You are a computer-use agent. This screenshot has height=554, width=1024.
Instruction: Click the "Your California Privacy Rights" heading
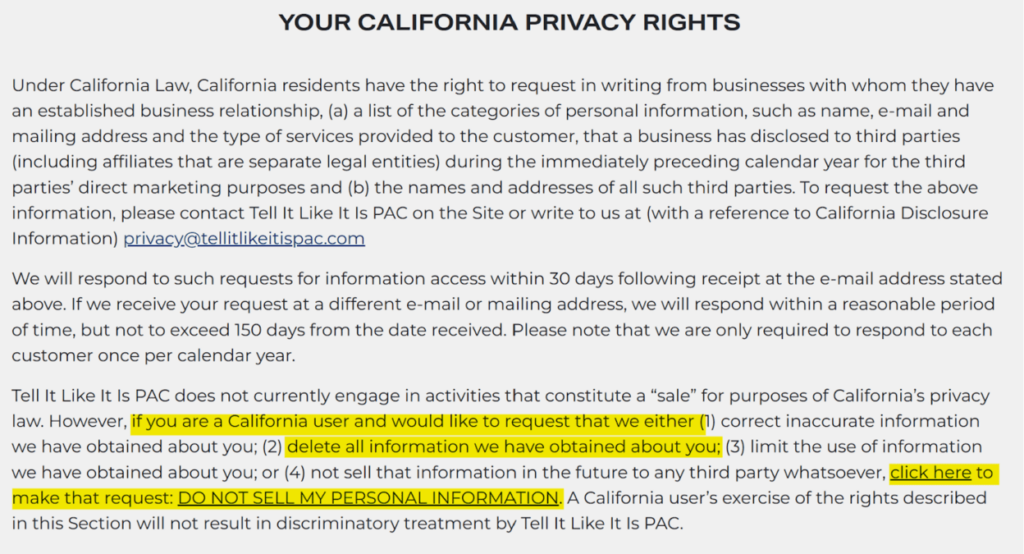(x=510, y=22)
